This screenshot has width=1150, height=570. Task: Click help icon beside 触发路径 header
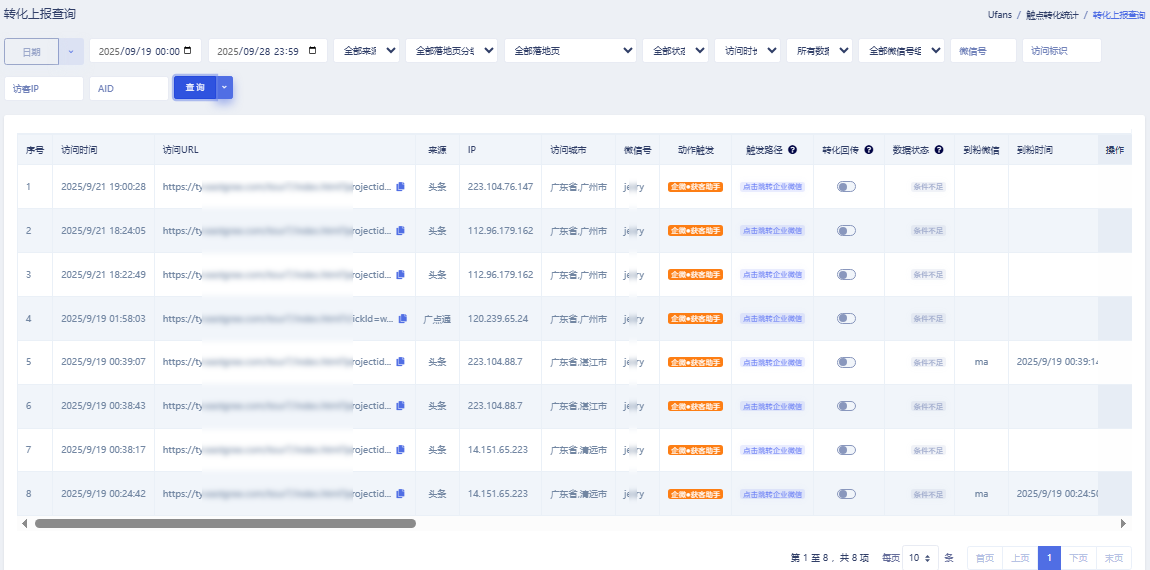tap(792, 150)
